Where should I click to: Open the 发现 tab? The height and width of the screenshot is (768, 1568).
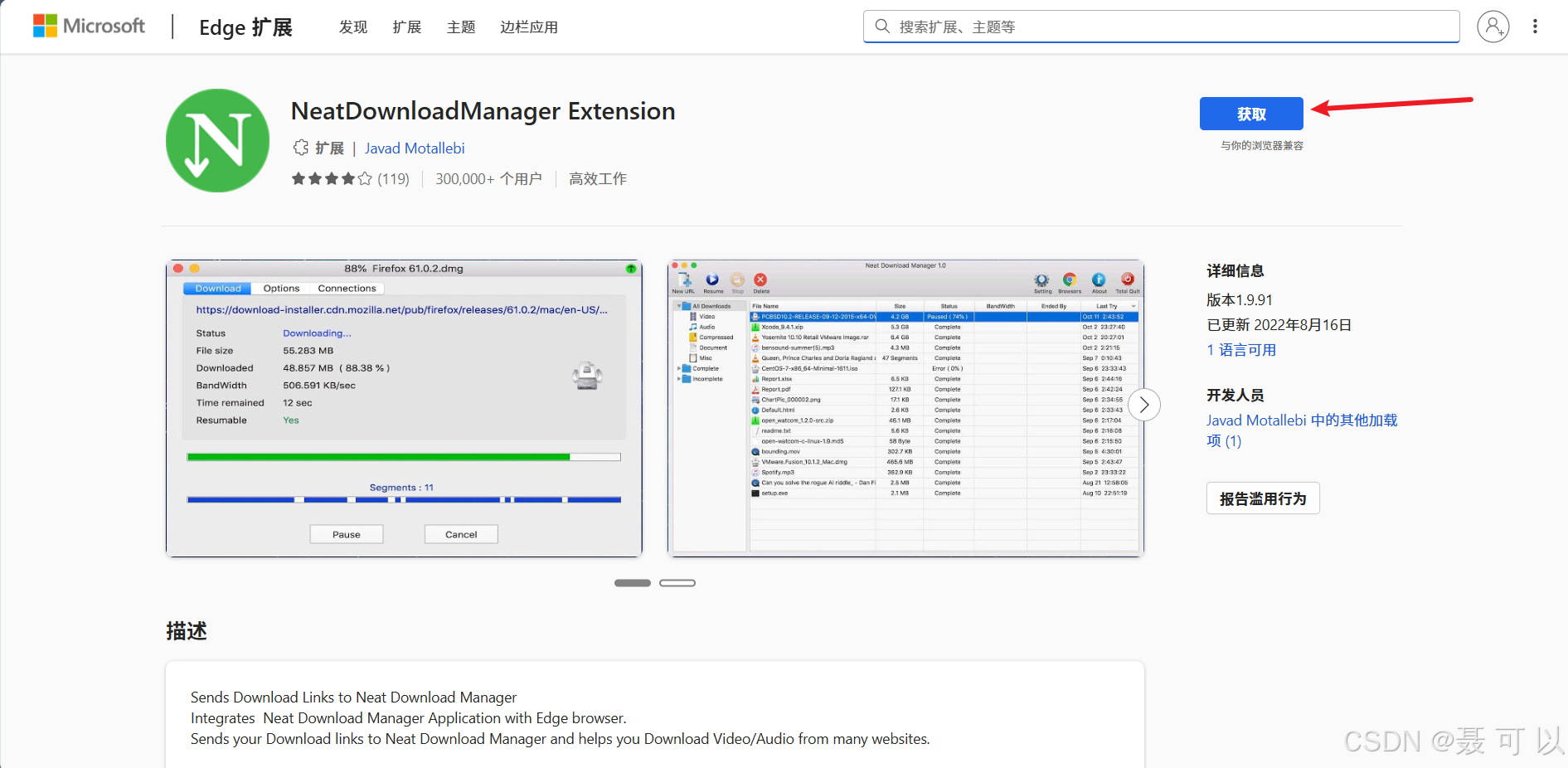pyautogui.click(x=353, y=27)
